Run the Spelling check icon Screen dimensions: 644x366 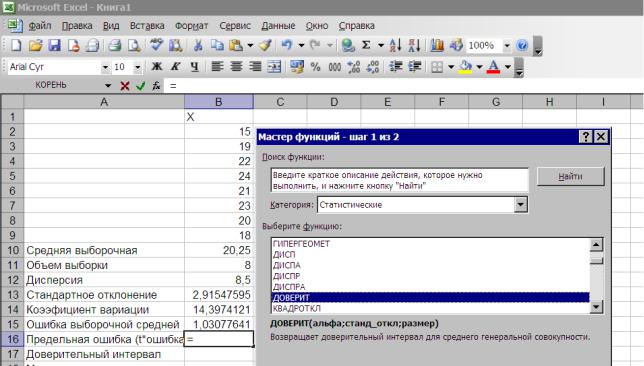(156, 45)
